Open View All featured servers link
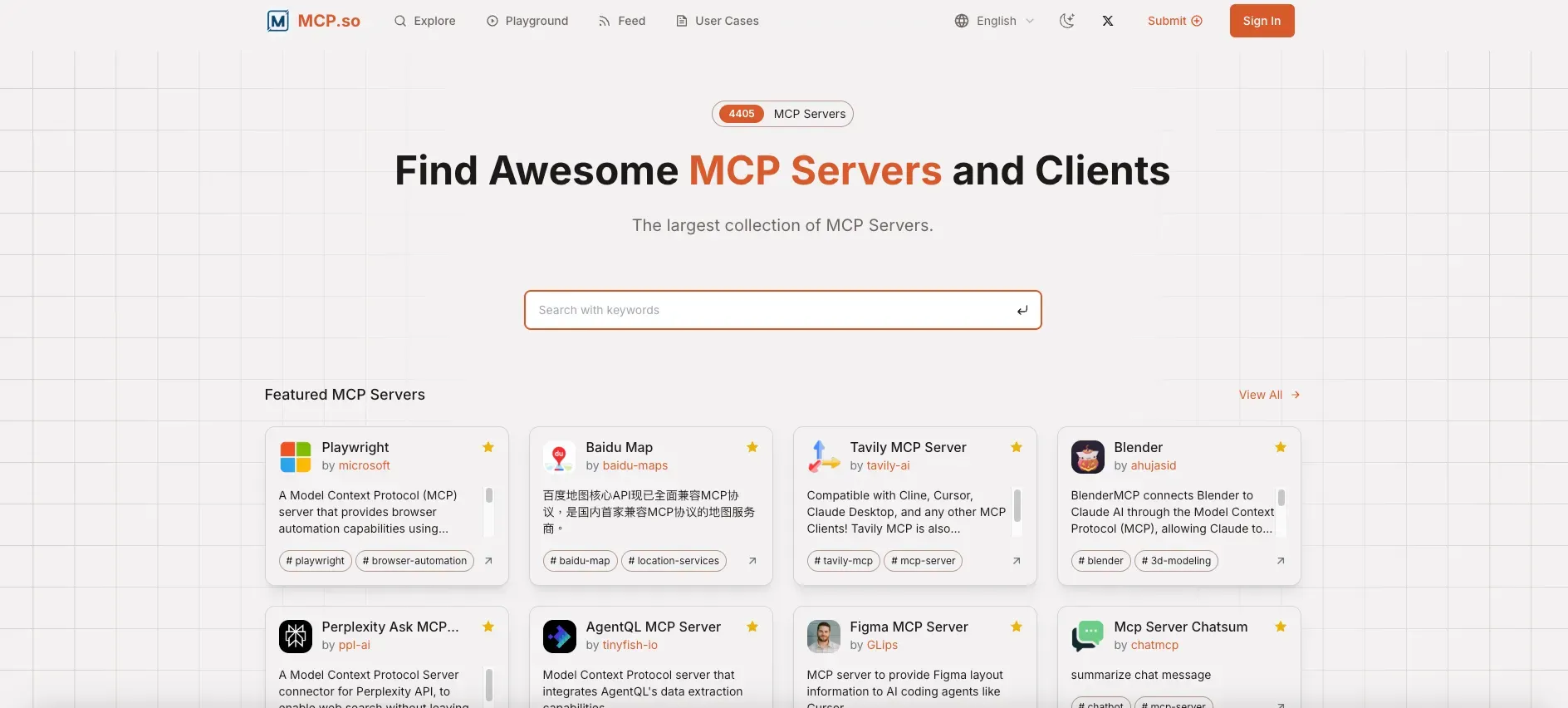 pyautogui.click(x=1268, y=395)
